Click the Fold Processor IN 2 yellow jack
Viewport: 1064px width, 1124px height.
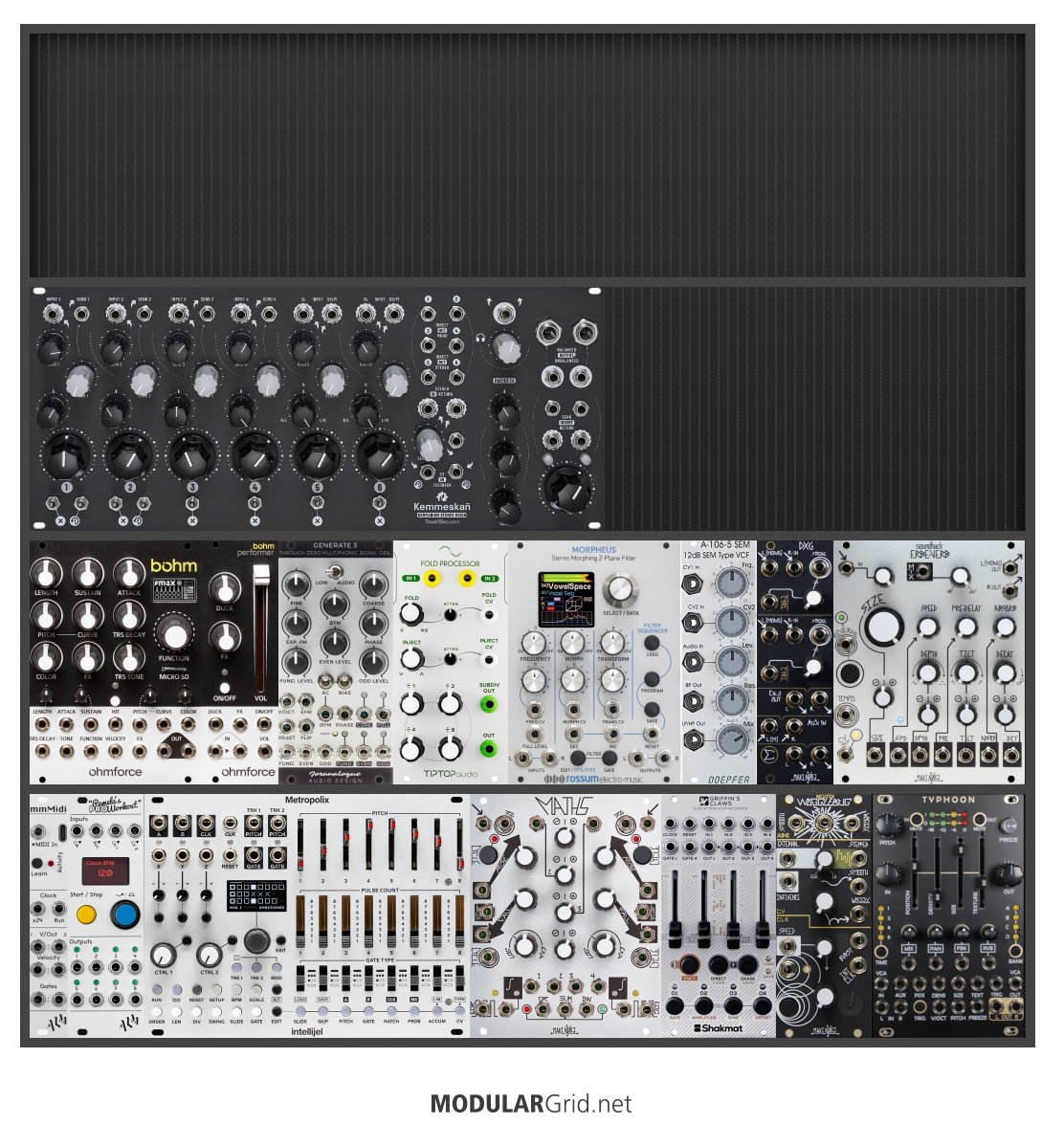pyautogui.click(x=468, y=578)
